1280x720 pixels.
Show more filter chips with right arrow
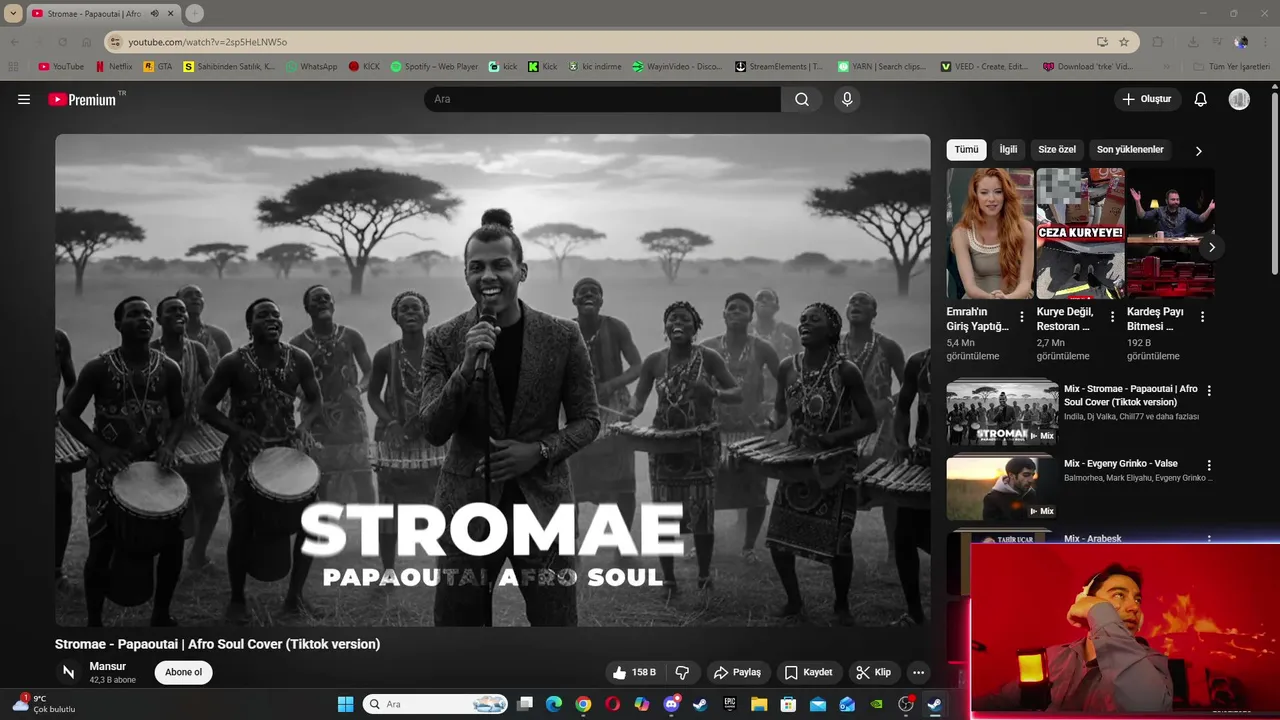pos(1198,151)
